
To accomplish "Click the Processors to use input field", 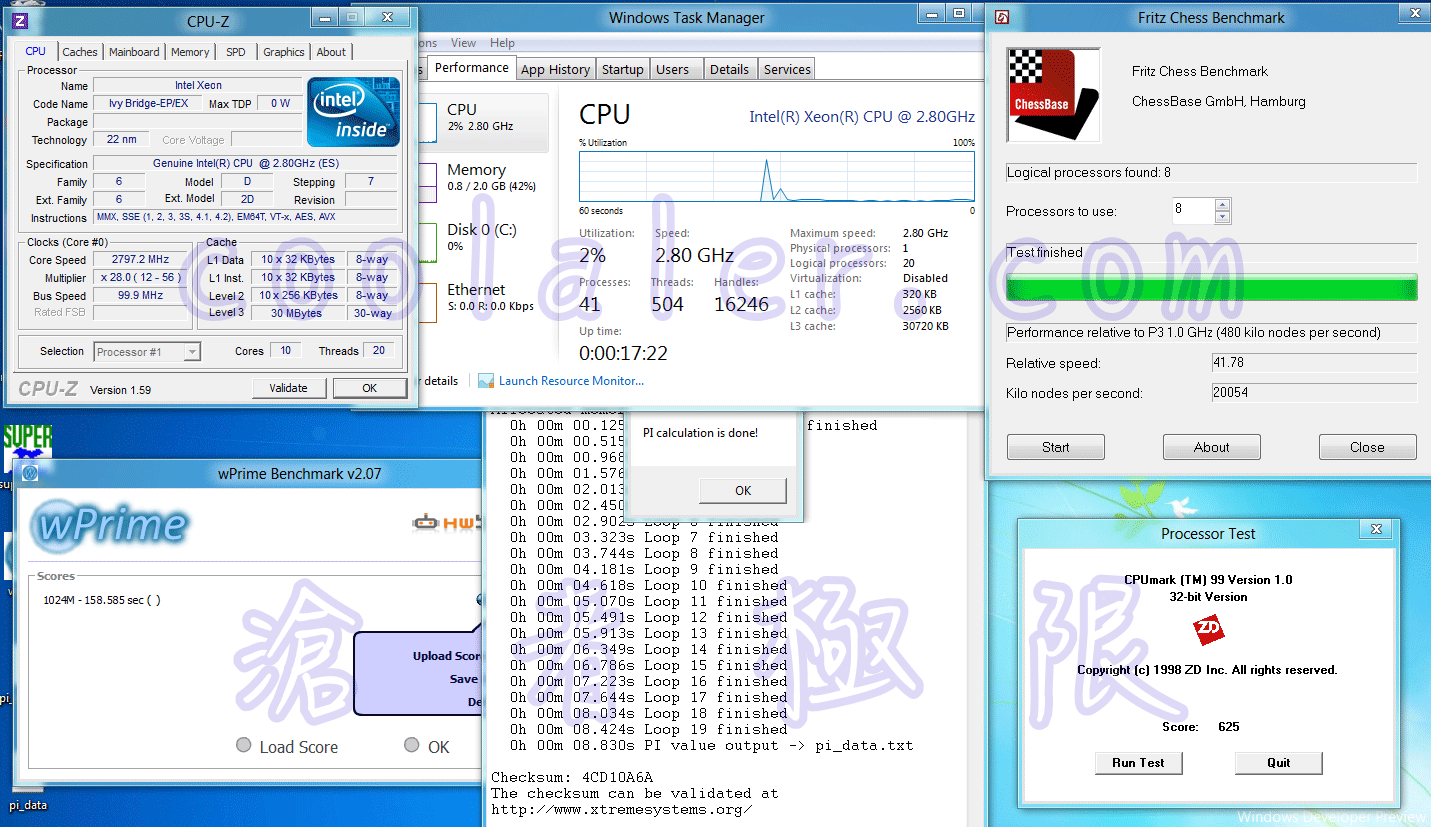I will 1193,211.
